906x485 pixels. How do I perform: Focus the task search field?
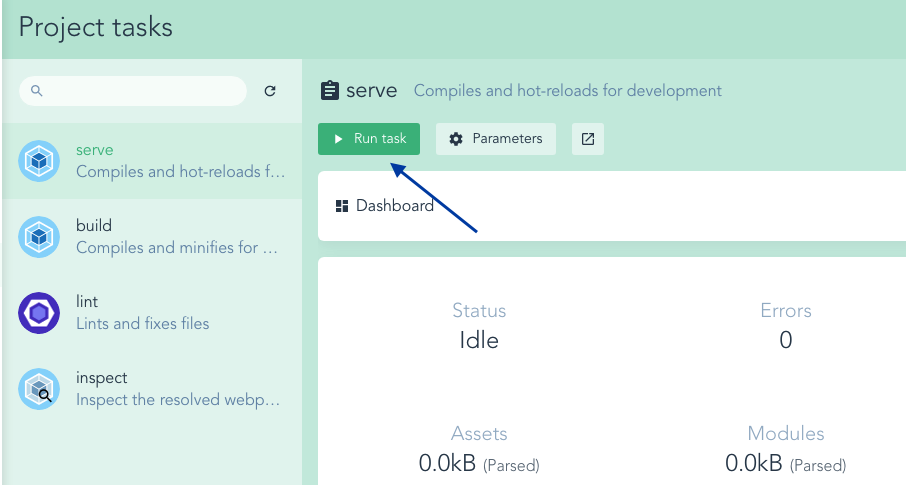tap(133, 91)
